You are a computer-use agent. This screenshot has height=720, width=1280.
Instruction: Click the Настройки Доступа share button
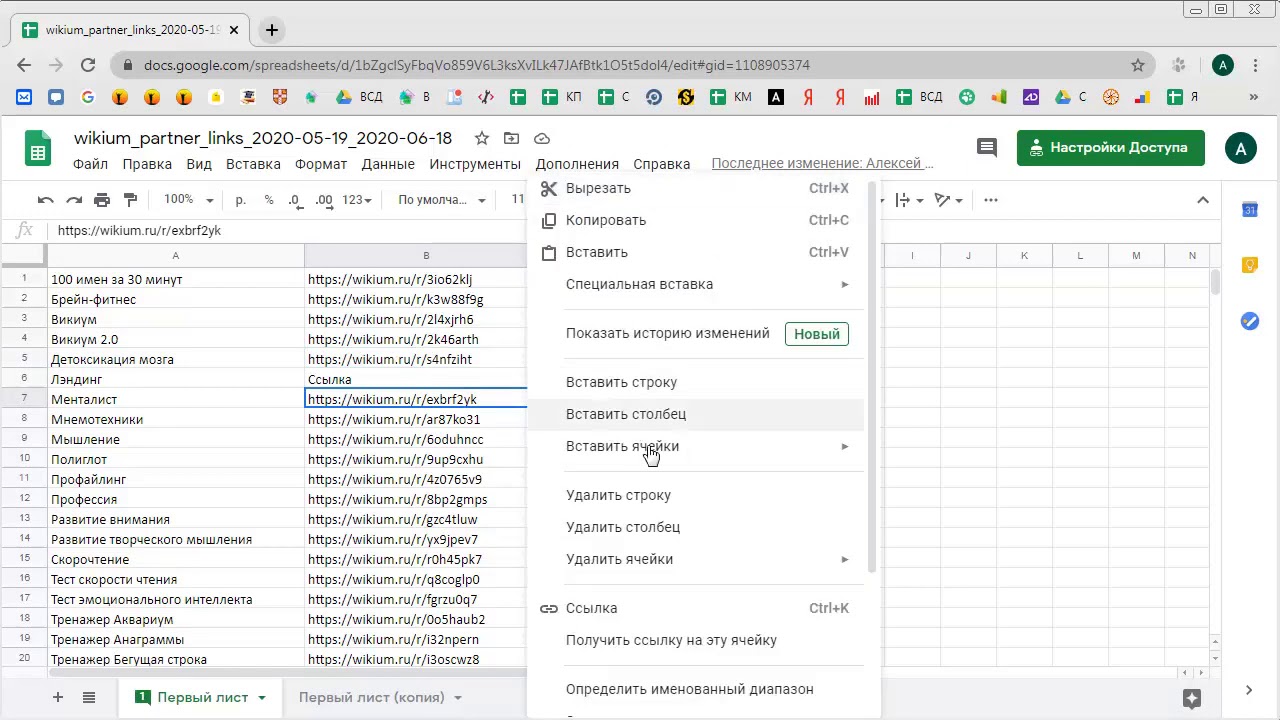click(x=1111, y=148)
